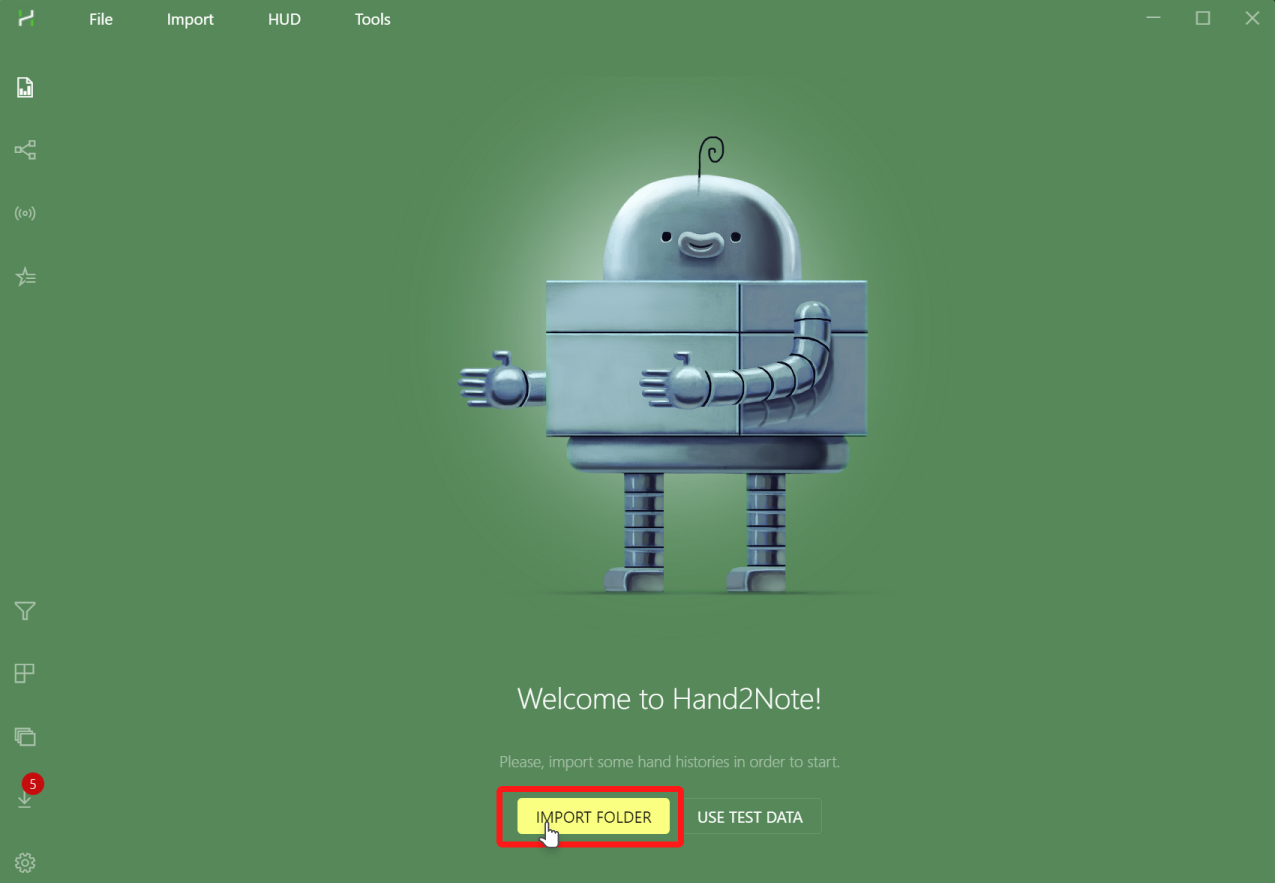Open the stacked windows sidebar icon
The height and width of the screenshot is (883, 1275).
[25, 737]
